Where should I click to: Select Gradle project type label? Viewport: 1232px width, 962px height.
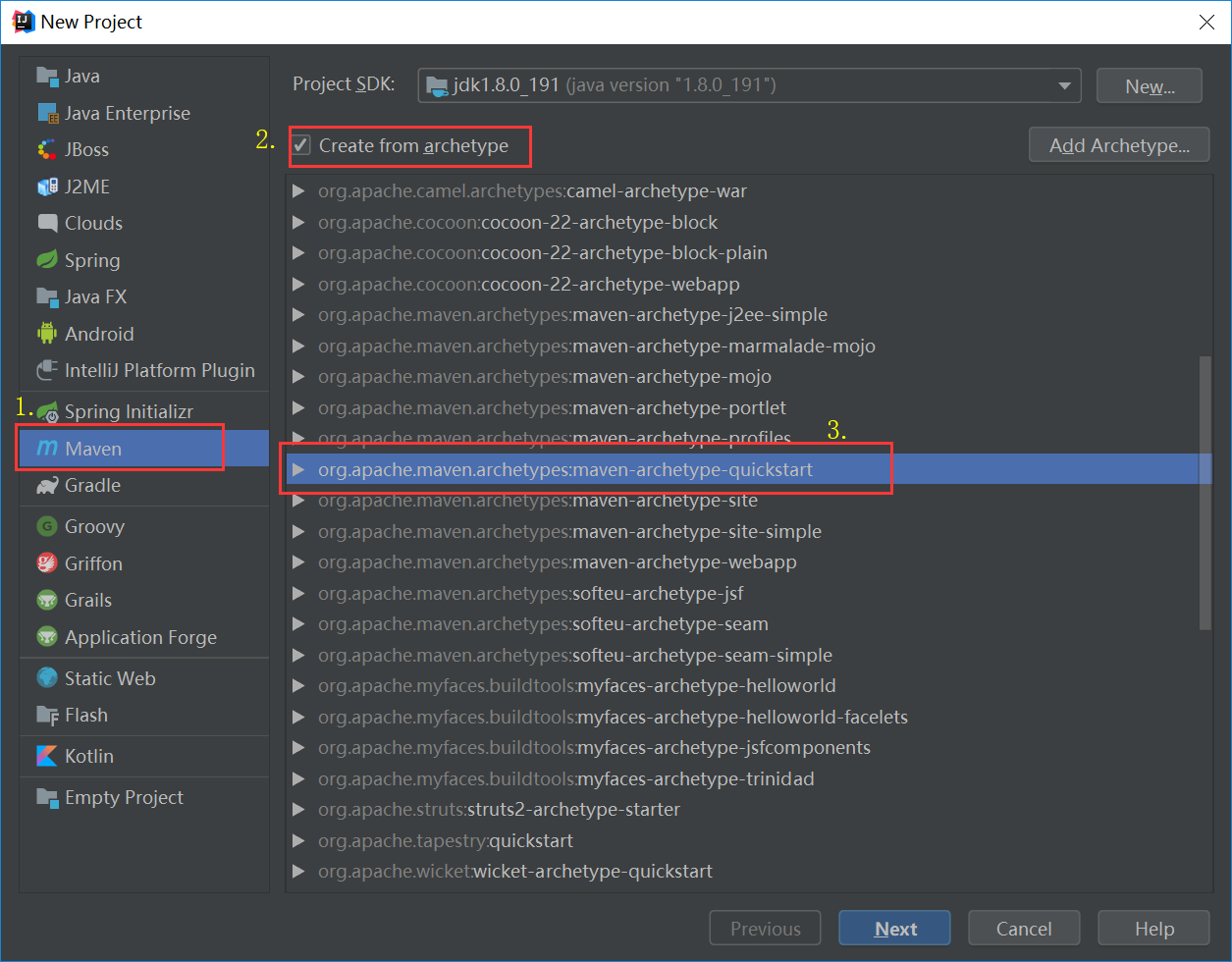pyautogui.click(x=92, y=485)
